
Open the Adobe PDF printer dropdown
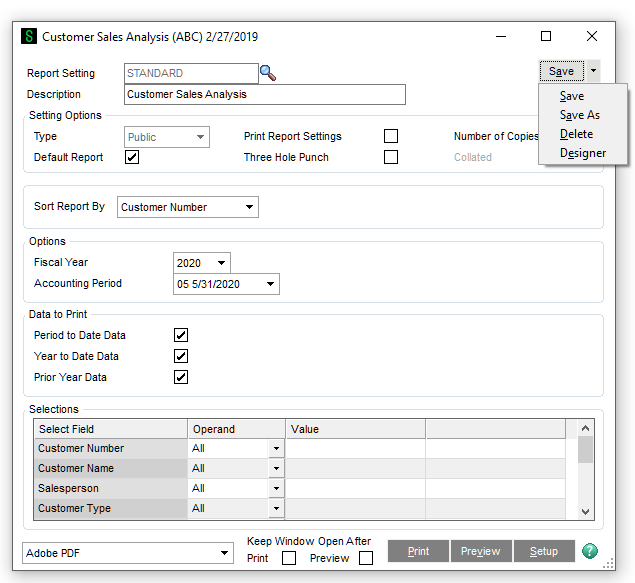(127, 552)
